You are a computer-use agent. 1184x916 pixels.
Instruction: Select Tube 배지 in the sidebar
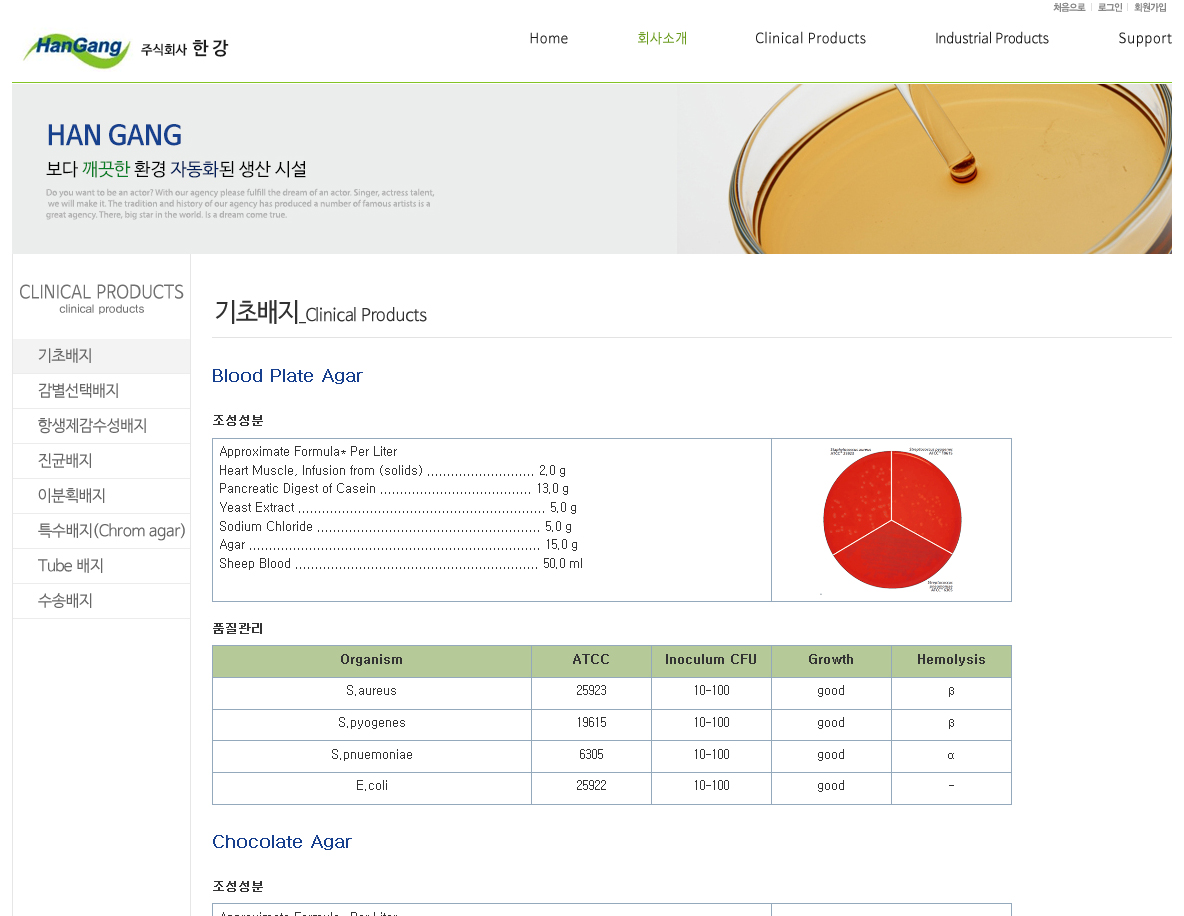101,566
